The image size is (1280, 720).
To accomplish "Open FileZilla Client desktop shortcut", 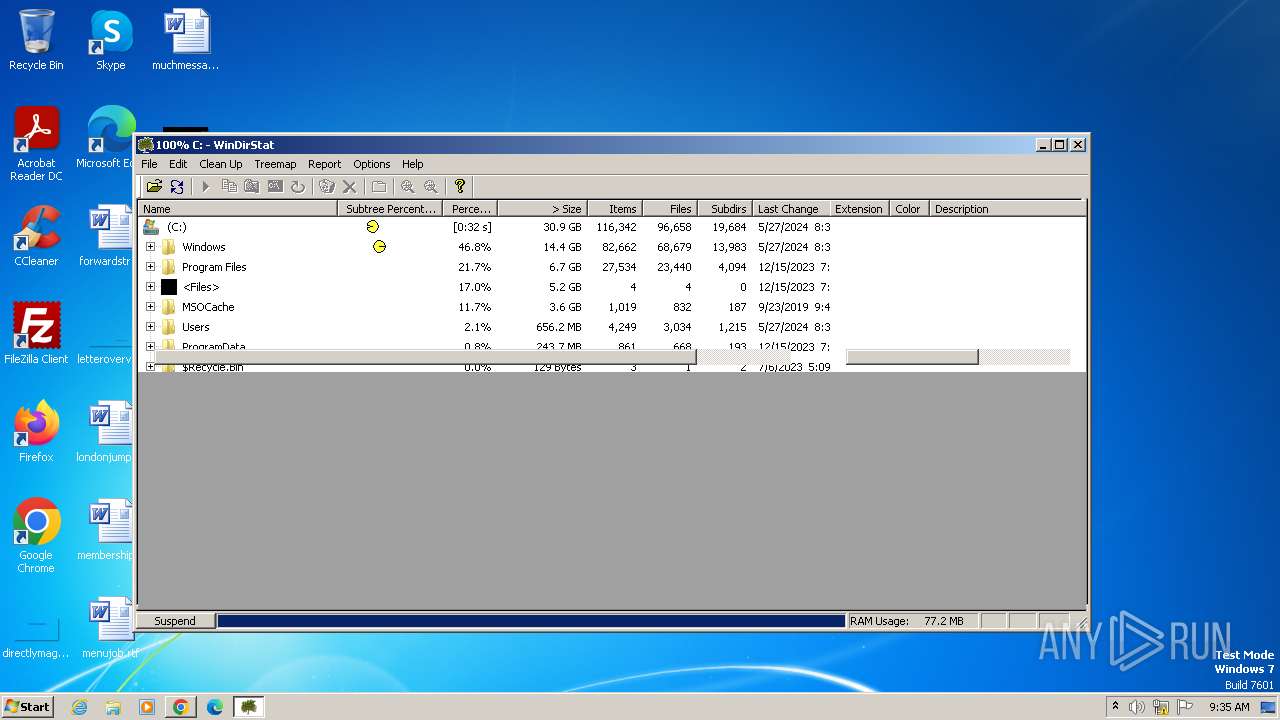I will [36, 334].
